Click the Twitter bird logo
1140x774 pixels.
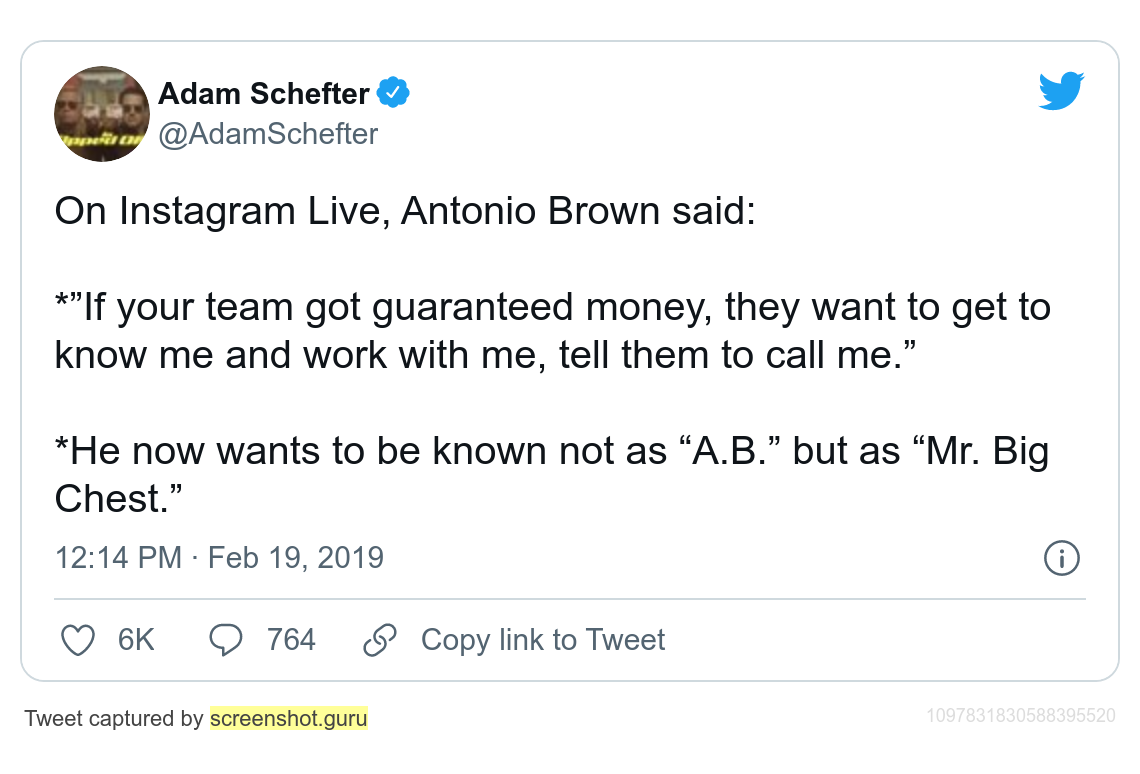[x=1061, y=90]
